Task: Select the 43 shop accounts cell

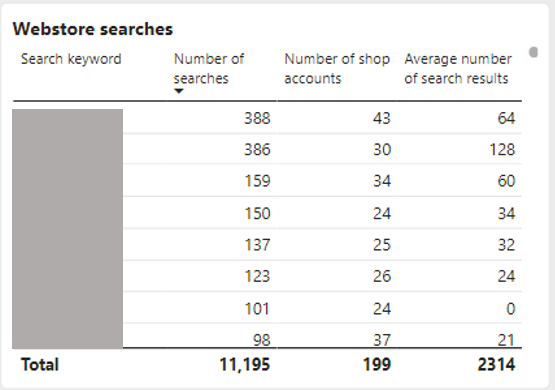Action: click(x=382, y=118)
